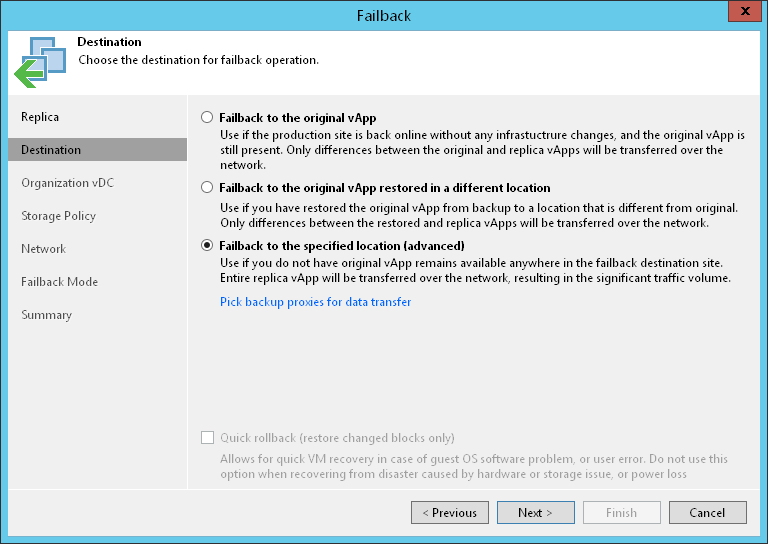768x544 pixels.
Task: Jump to the Network step
Action: coord(43,249)
